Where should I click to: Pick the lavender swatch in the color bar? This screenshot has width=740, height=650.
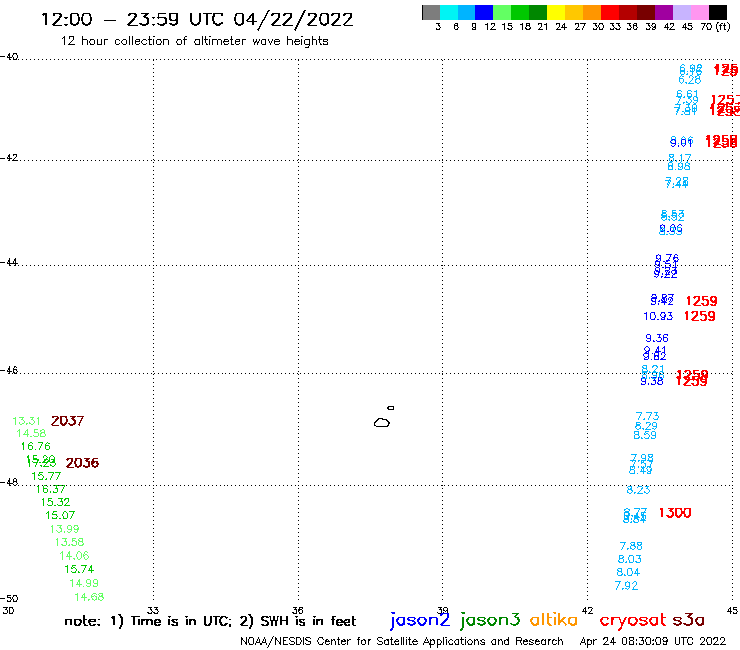pos(681,12)
